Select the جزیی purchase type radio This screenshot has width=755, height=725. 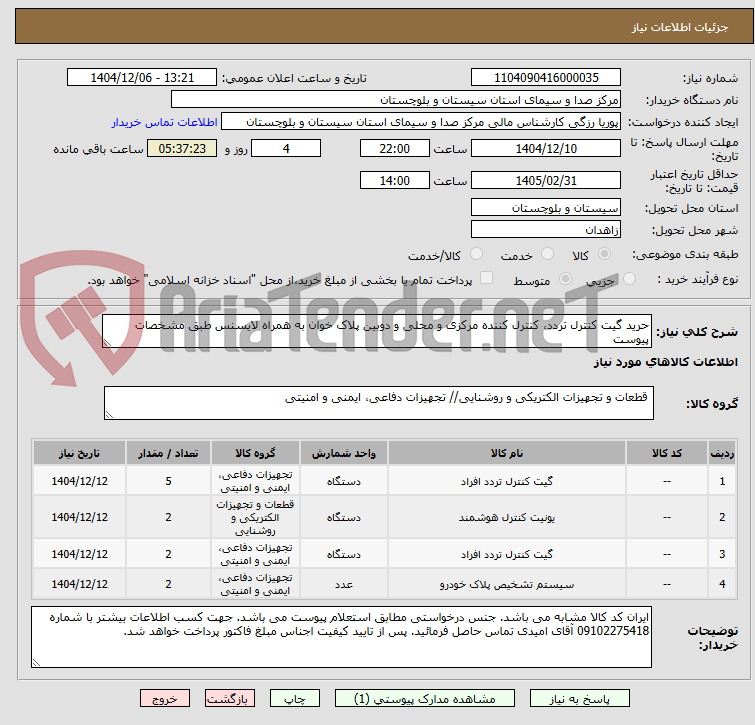coord(629,279)
